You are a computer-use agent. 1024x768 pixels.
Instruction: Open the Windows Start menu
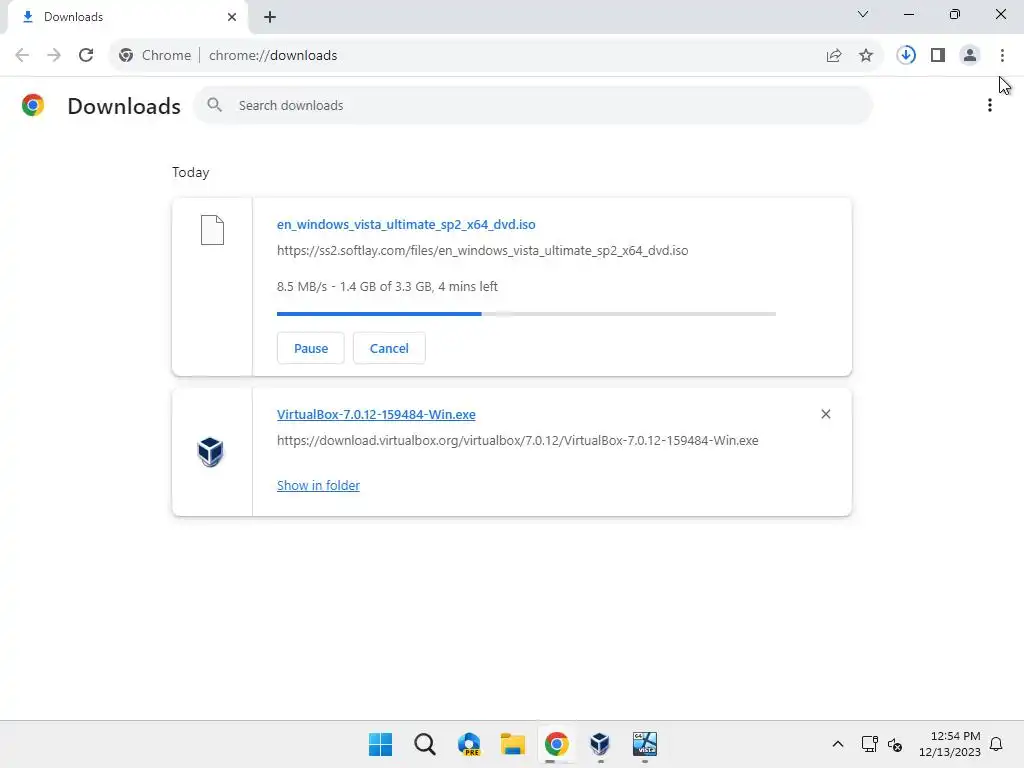pyautogui.click(x=381, y=744)
